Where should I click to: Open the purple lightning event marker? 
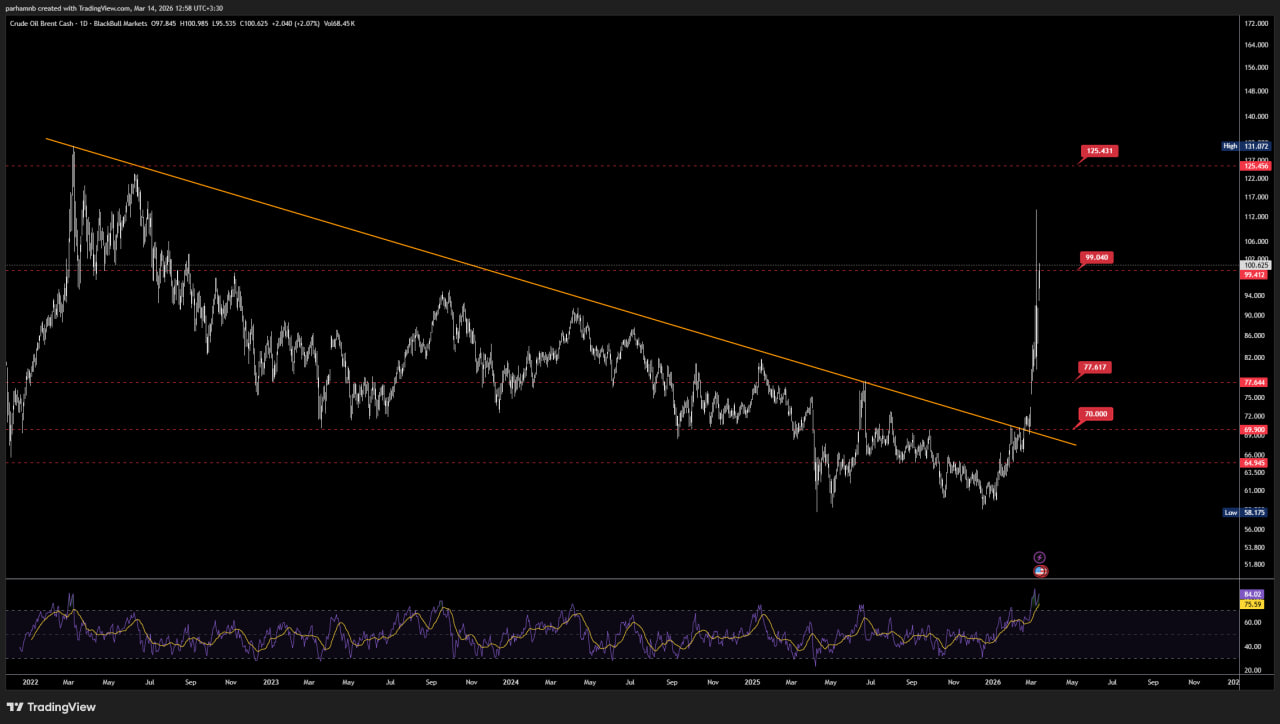(1039, 557)
